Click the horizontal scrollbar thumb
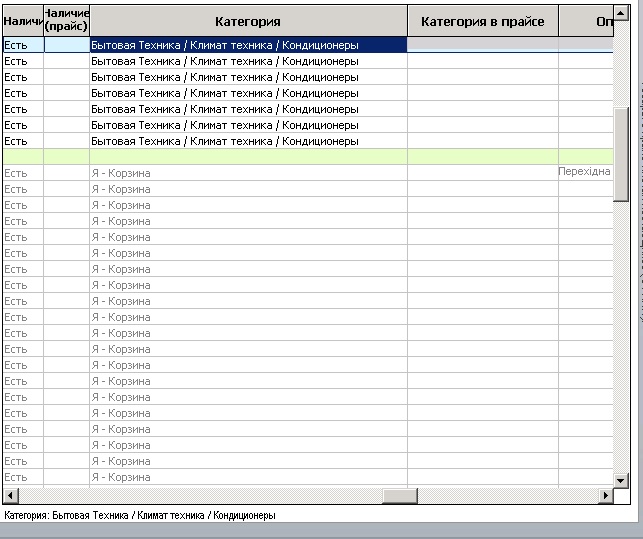The image size is (643, 539). (400, 496)
